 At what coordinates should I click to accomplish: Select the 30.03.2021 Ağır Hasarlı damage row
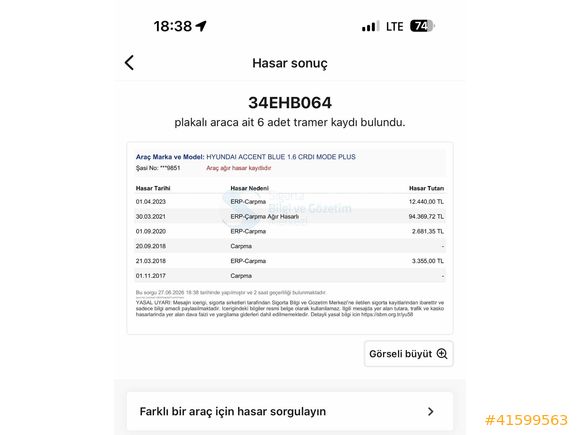[x=290, y=216]
